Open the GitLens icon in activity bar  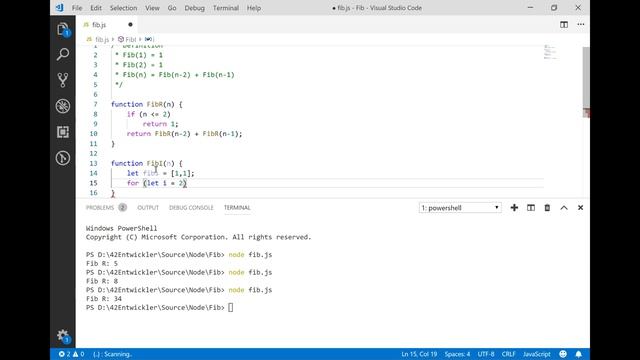coord(62,158)
